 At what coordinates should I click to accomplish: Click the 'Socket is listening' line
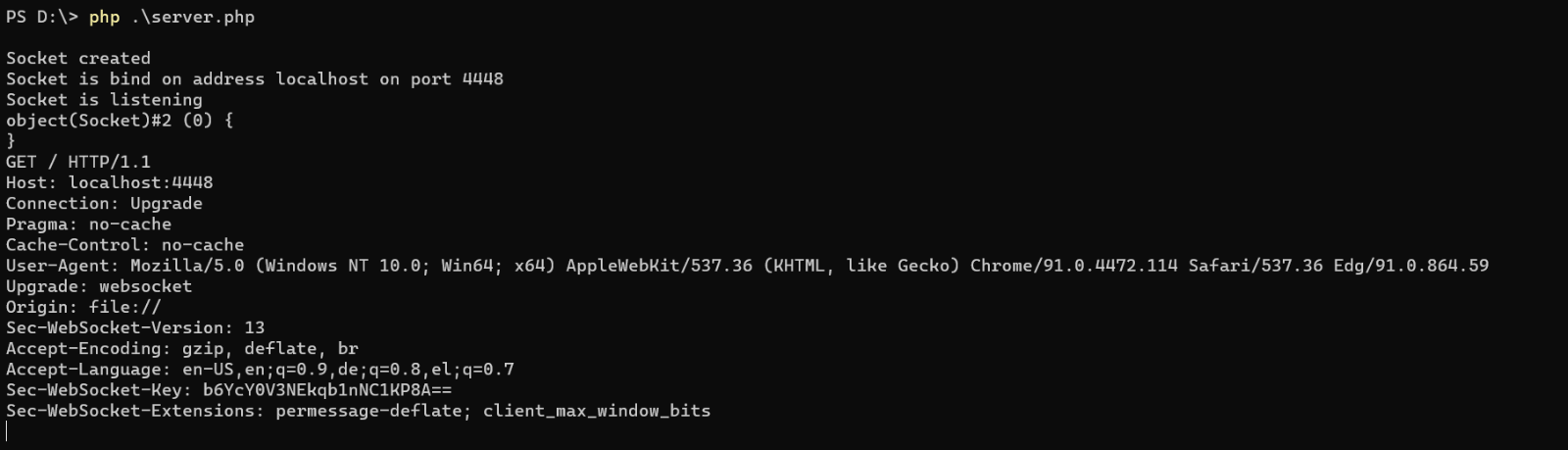click(104, 99)
